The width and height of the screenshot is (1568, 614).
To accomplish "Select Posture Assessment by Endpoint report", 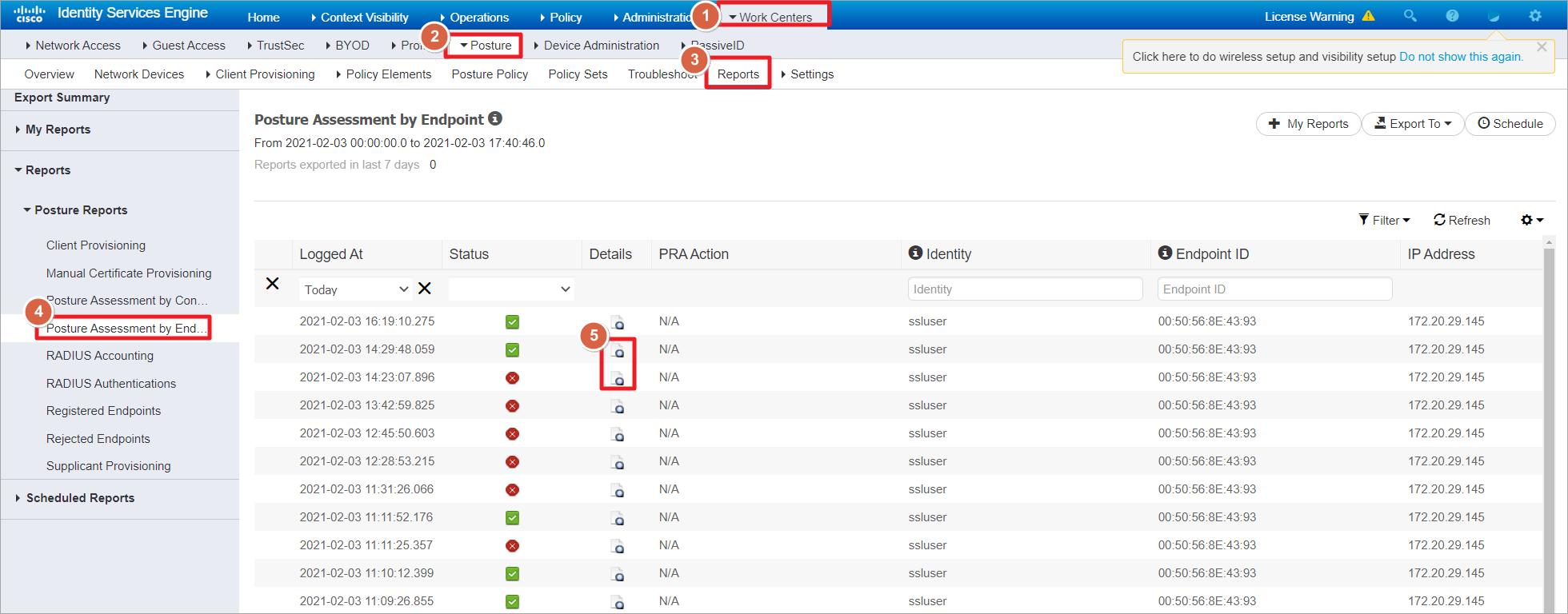I will pyautogui.click(x=126, y=329).
